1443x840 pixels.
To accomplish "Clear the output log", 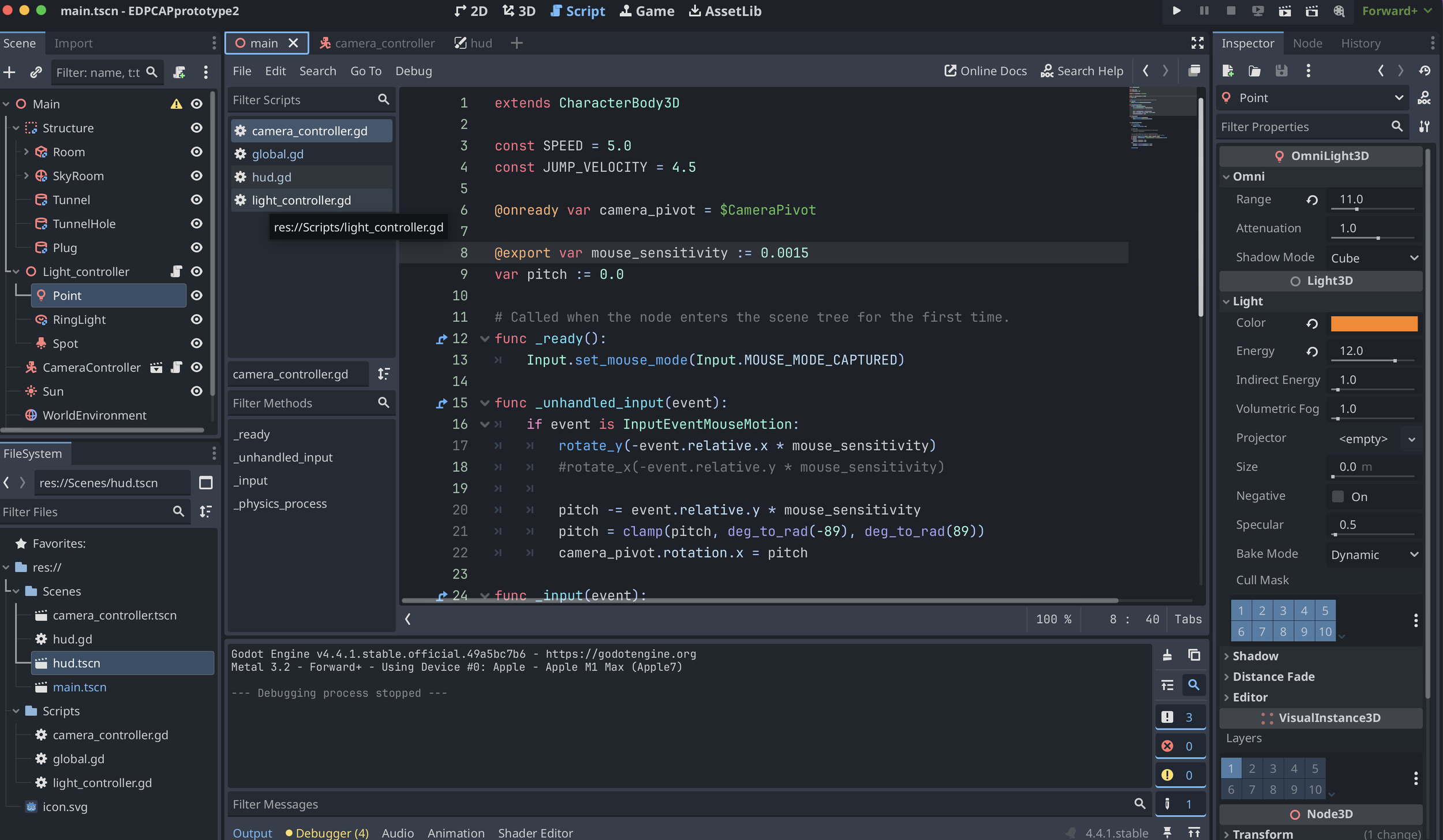I will click(x=1167, y=655).
